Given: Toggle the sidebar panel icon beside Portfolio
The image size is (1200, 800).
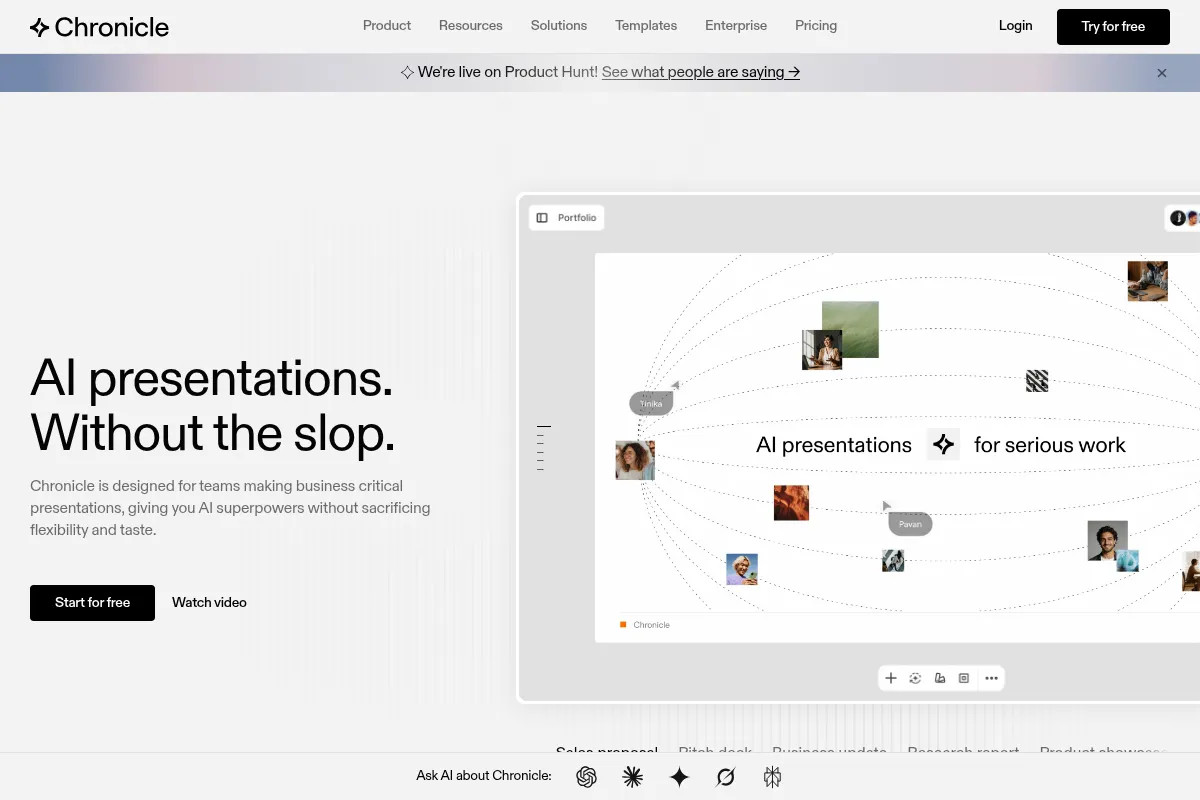Looking at the screenshot, I should (542, 218).
